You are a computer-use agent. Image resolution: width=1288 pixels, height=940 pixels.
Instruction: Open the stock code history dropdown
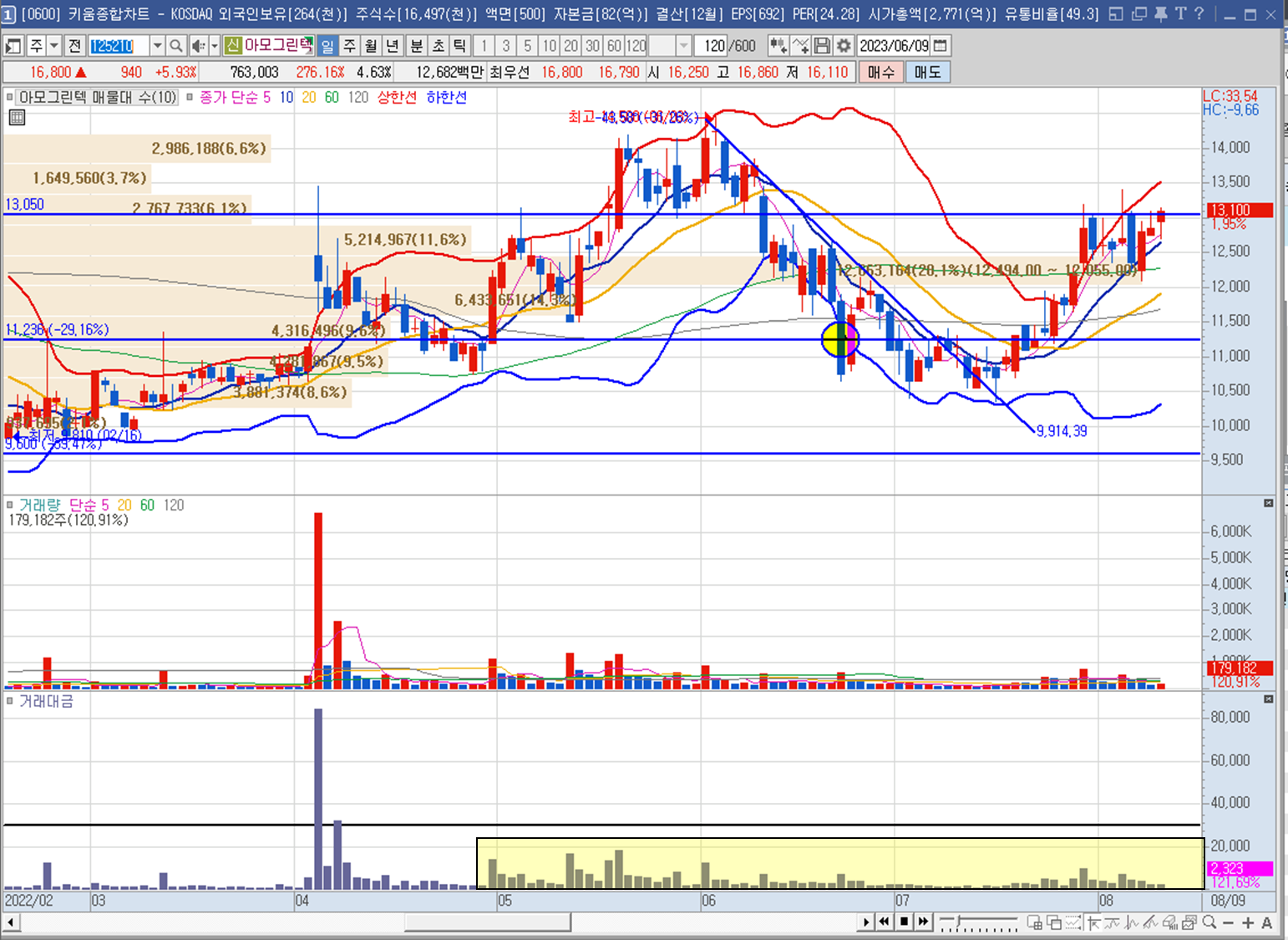[x=157, y=46]
